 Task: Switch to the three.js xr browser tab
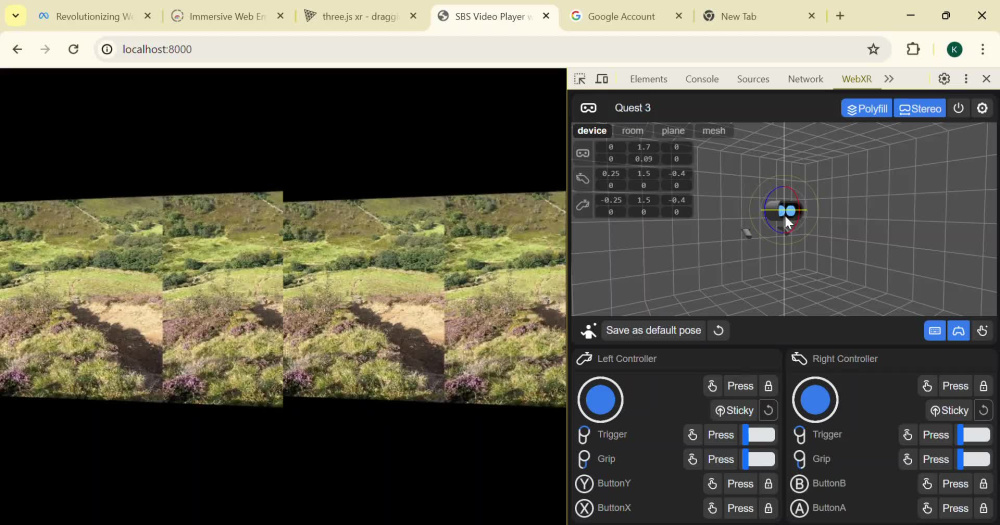(361, 17)
